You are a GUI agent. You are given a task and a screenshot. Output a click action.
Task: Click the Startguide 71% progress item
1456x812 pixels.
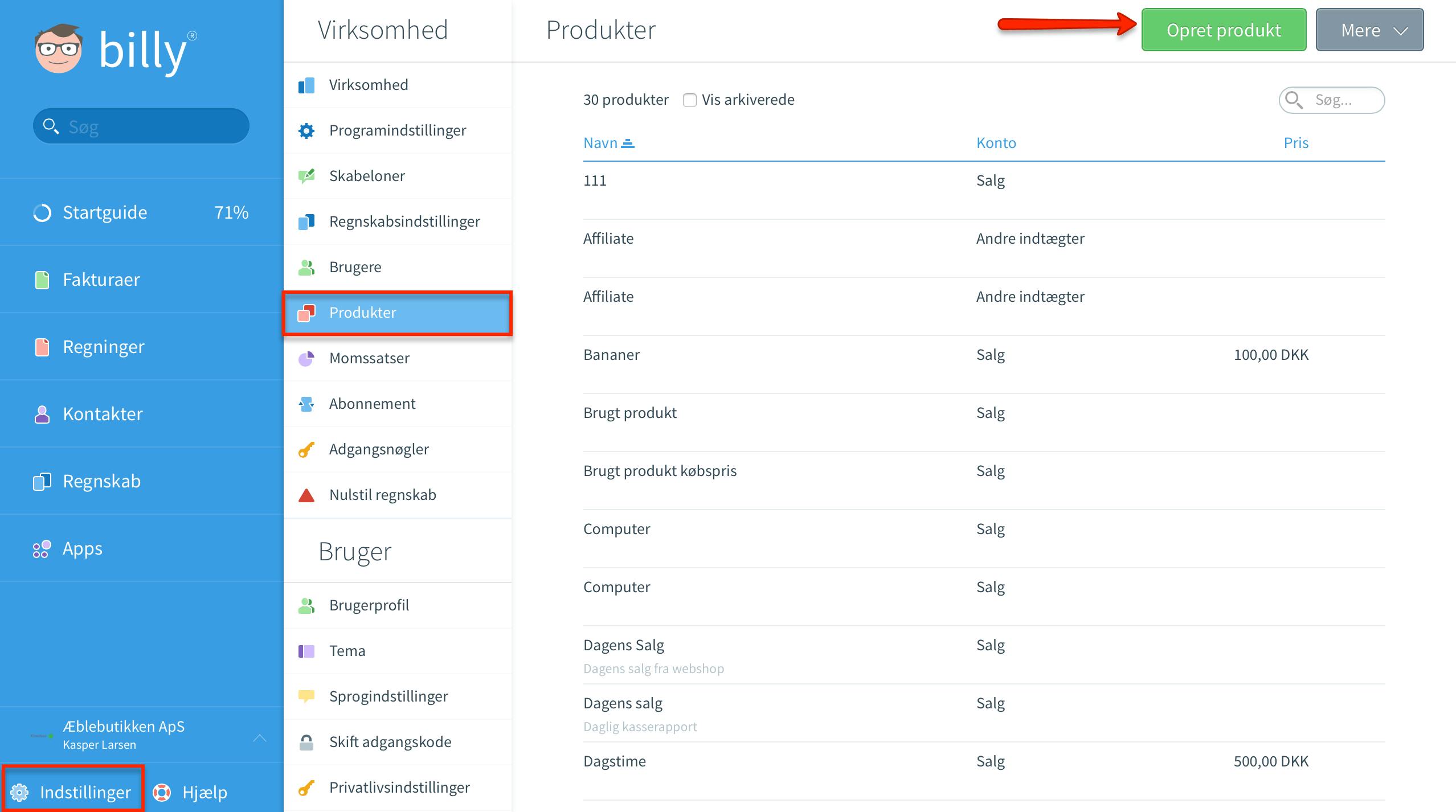tap(142, 212)
